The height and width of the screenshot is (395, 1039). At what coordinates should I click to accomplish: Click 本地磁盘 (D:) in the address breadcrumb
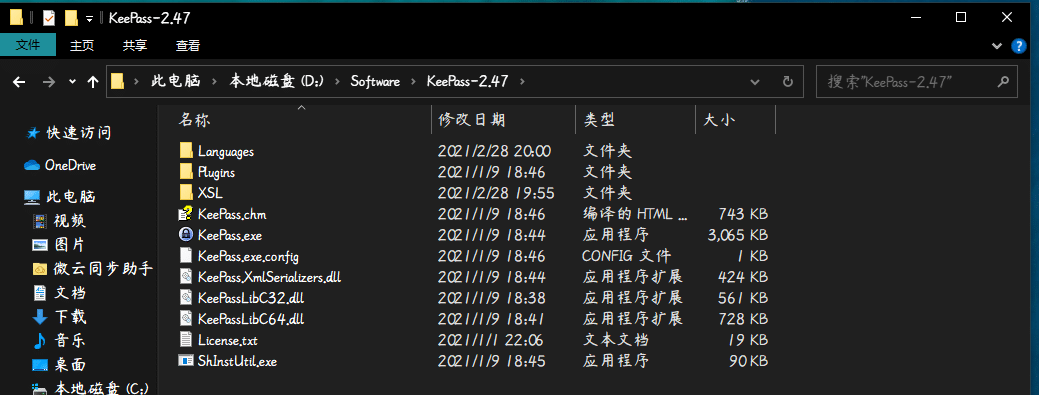point(276,82)
